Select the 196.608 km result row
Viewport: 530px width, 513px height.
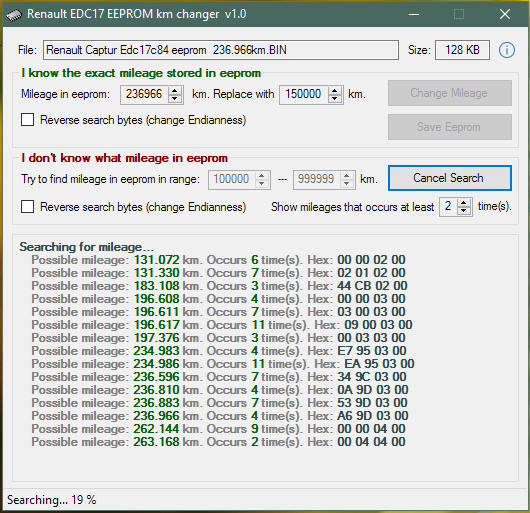218,299
